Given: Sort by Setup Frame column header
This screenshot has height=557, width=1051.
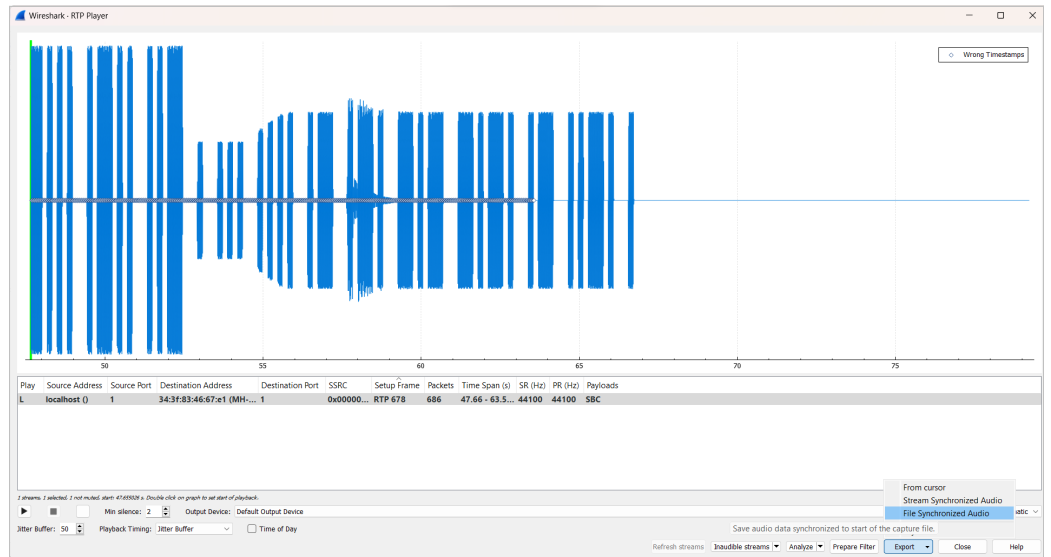Looking at the screenshot, I should (x=397, y=385).
